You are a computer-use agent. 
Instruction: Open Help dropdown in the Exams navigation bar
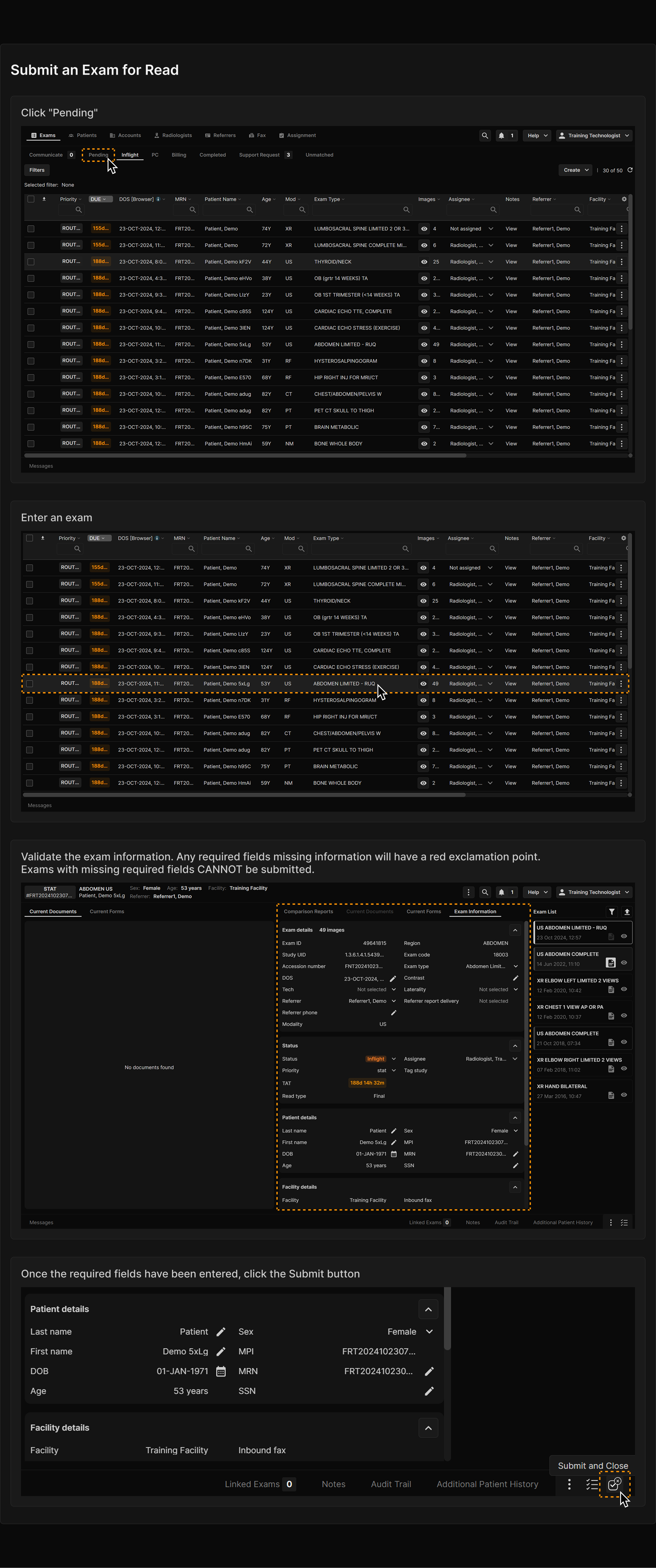coord(537,136)
